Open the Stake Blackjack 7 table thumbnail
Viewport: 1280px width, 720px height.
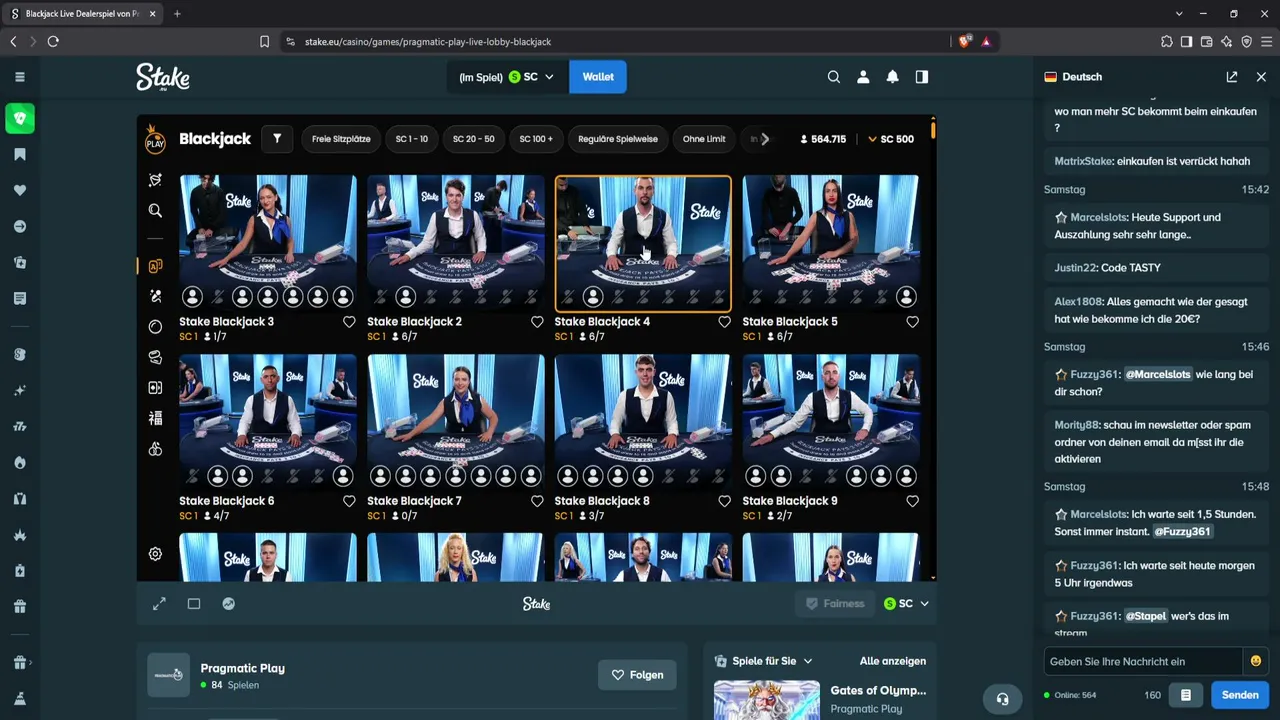[456, 422]
